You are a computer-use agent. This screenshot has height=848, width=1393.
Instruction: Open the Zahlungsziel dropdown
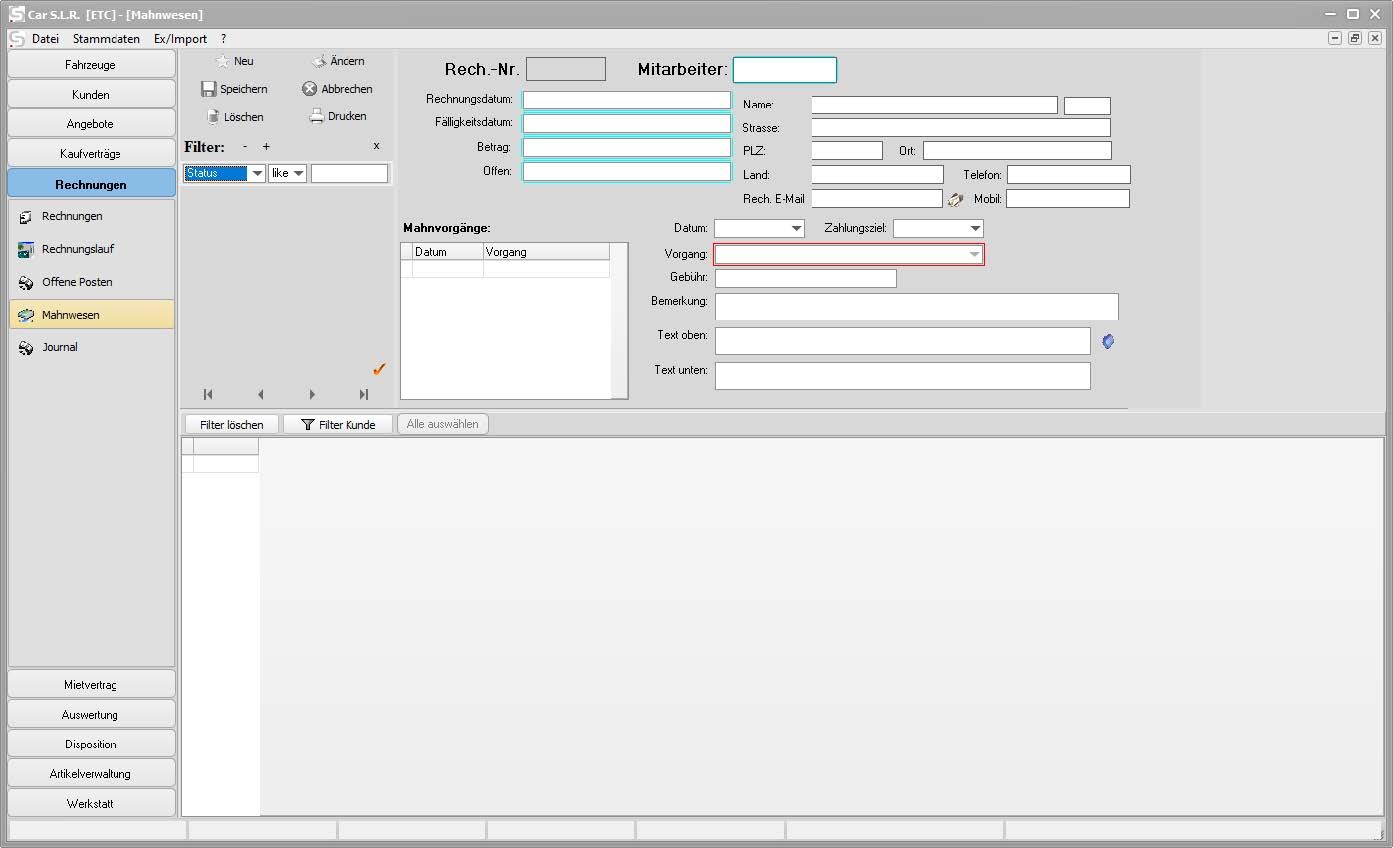pyautogui.click(x=975, y=229)
